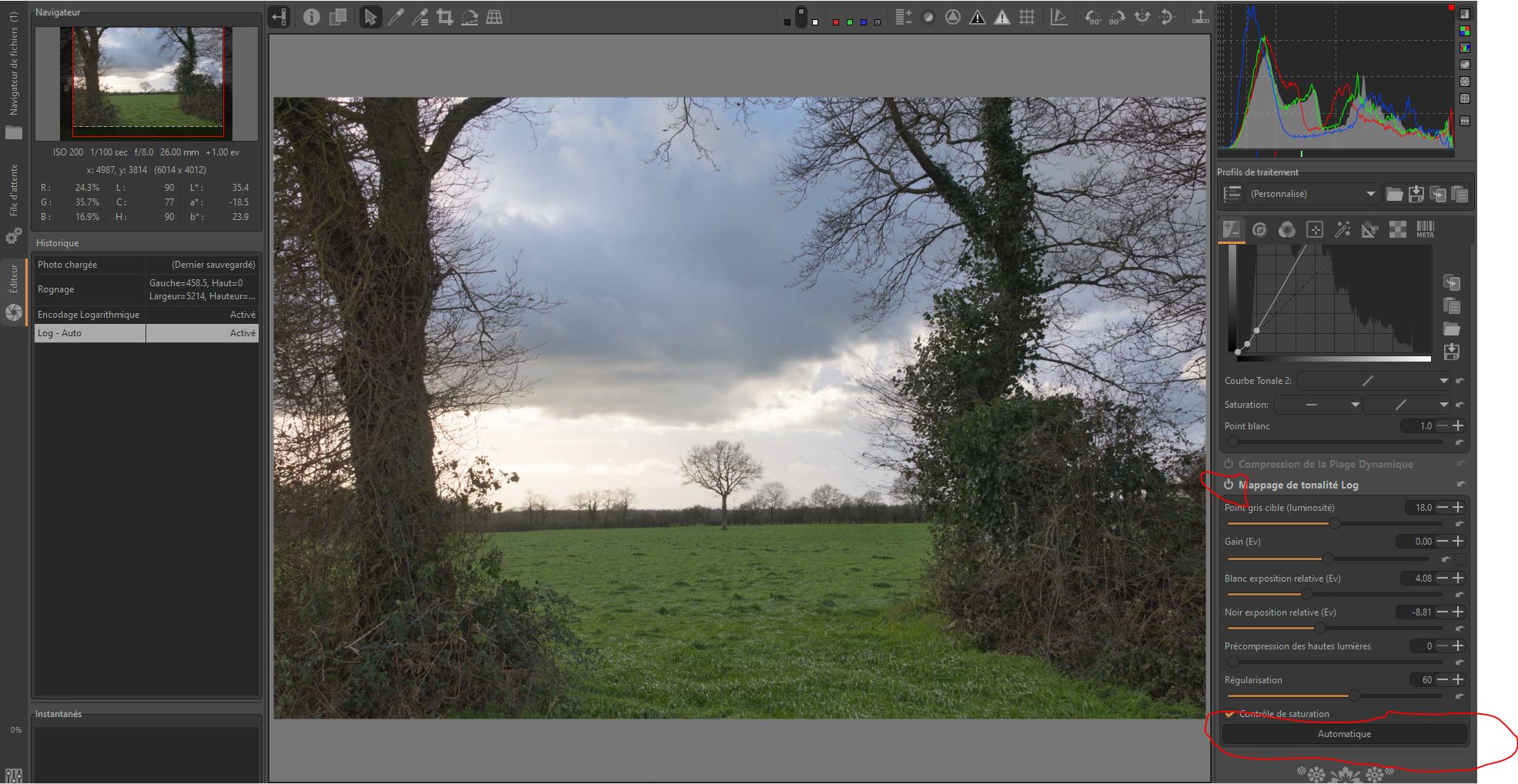The width and height of the screenshot is (1518, 784).
Task: Open the image info overlay
Action: 311,17
